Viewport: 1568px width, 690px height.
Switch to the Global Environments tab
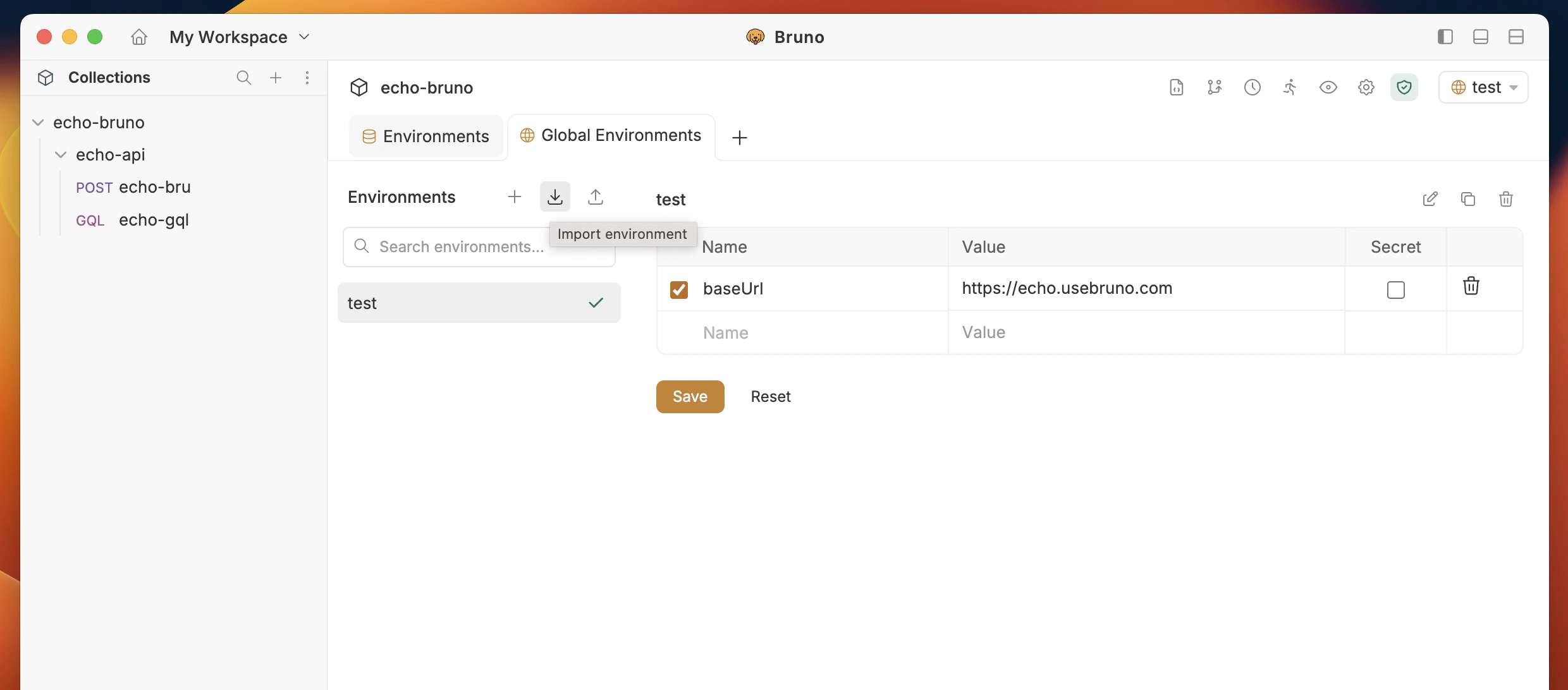611,135
